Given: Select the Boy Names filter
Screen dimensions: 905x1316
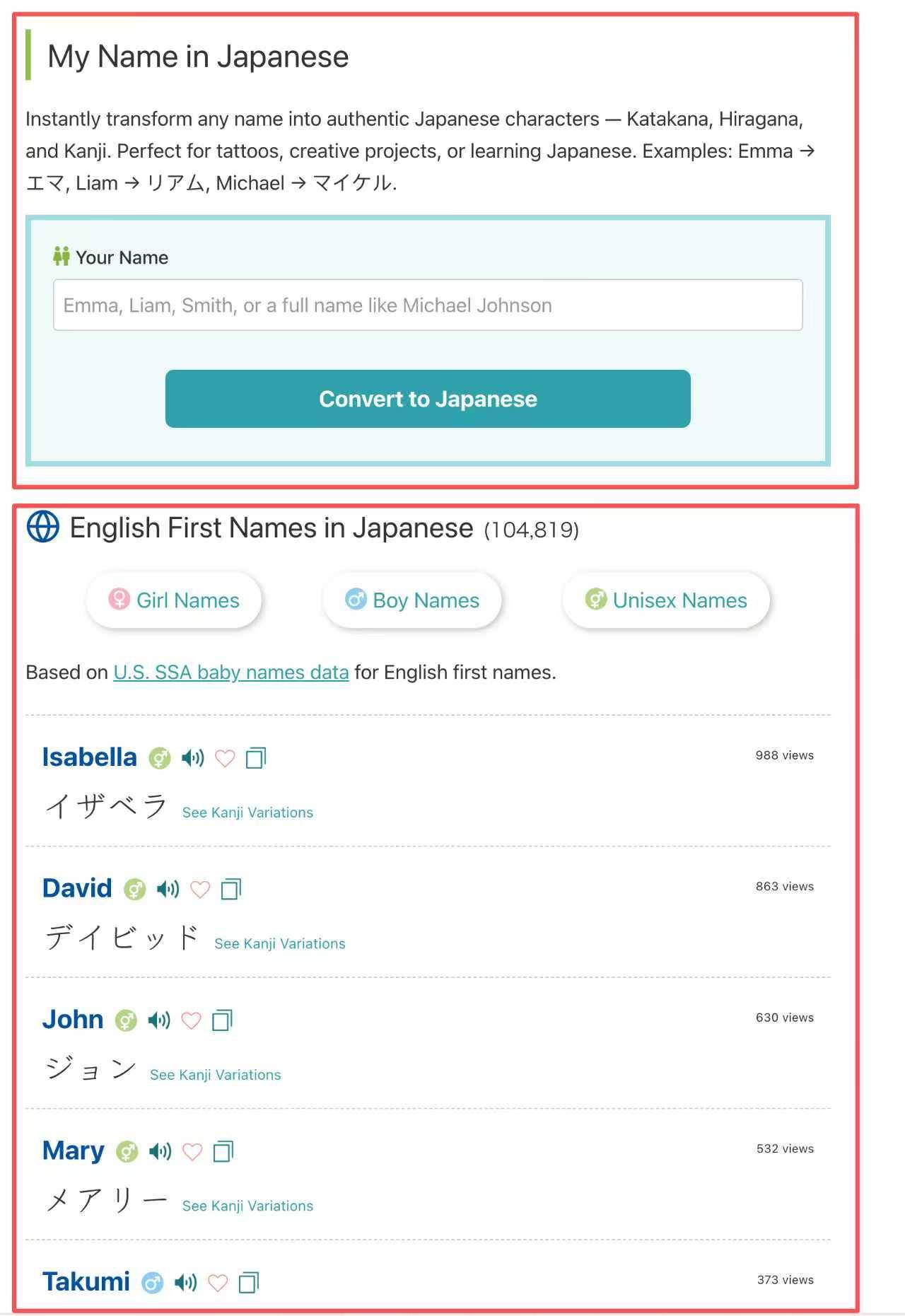Looking at the screenshot, I should tap(412, 600).
